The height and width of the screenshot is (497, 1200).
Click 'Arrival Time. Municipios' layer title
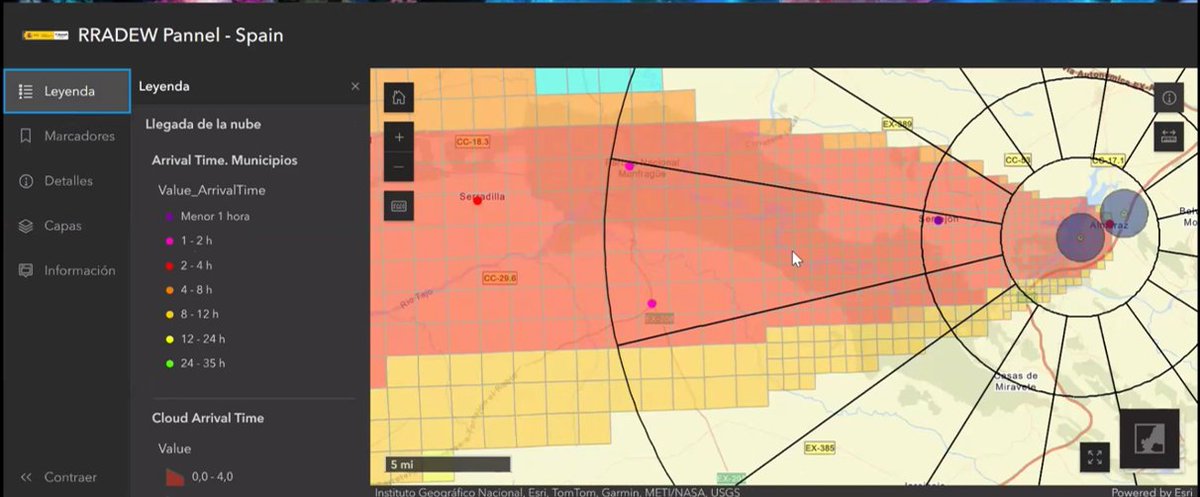click(224, 160)
